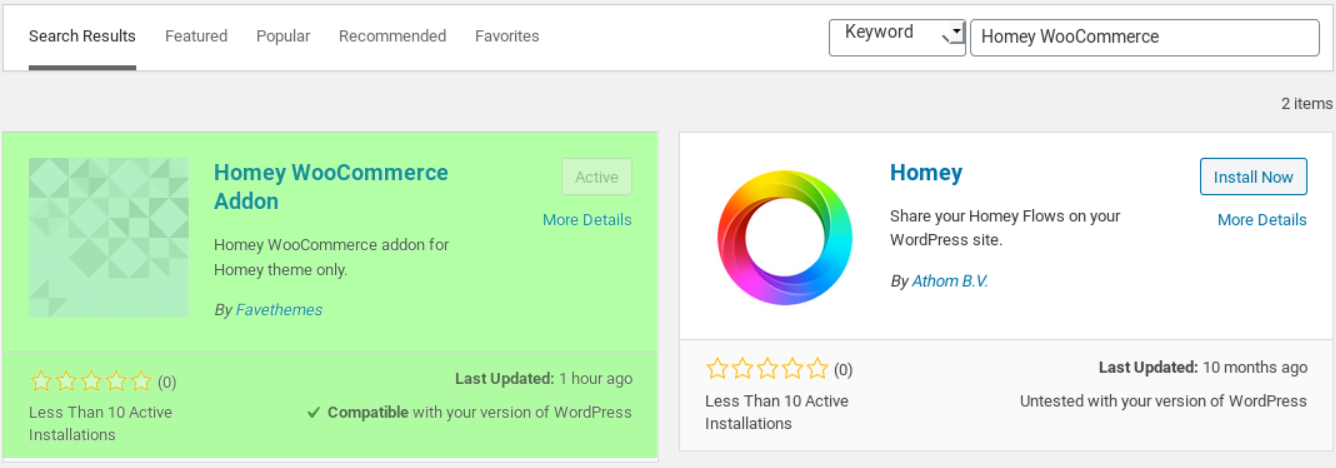Install the Homey plugin now
This screenshot has width=1336, height=468.
(x=1253, y=177)
